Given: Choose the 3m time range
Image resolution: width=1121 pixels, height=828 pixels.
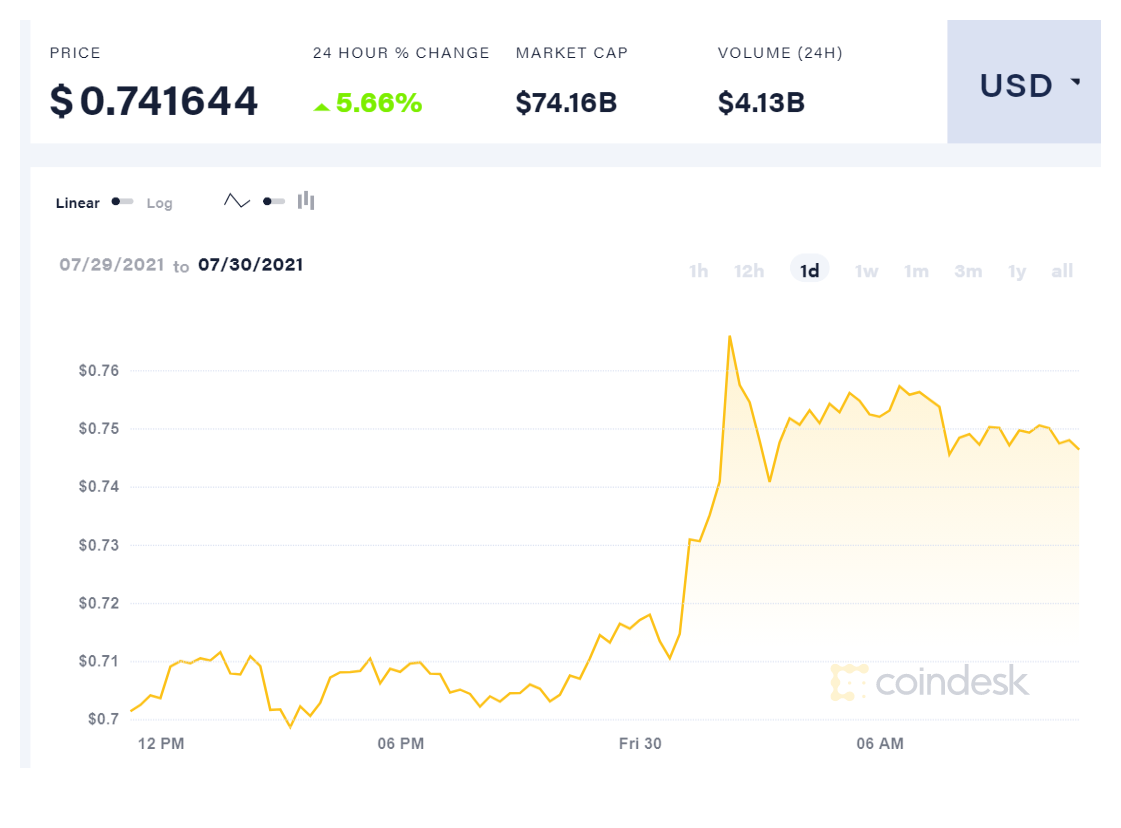Looking at the screenshot, I should coord(968,271).
